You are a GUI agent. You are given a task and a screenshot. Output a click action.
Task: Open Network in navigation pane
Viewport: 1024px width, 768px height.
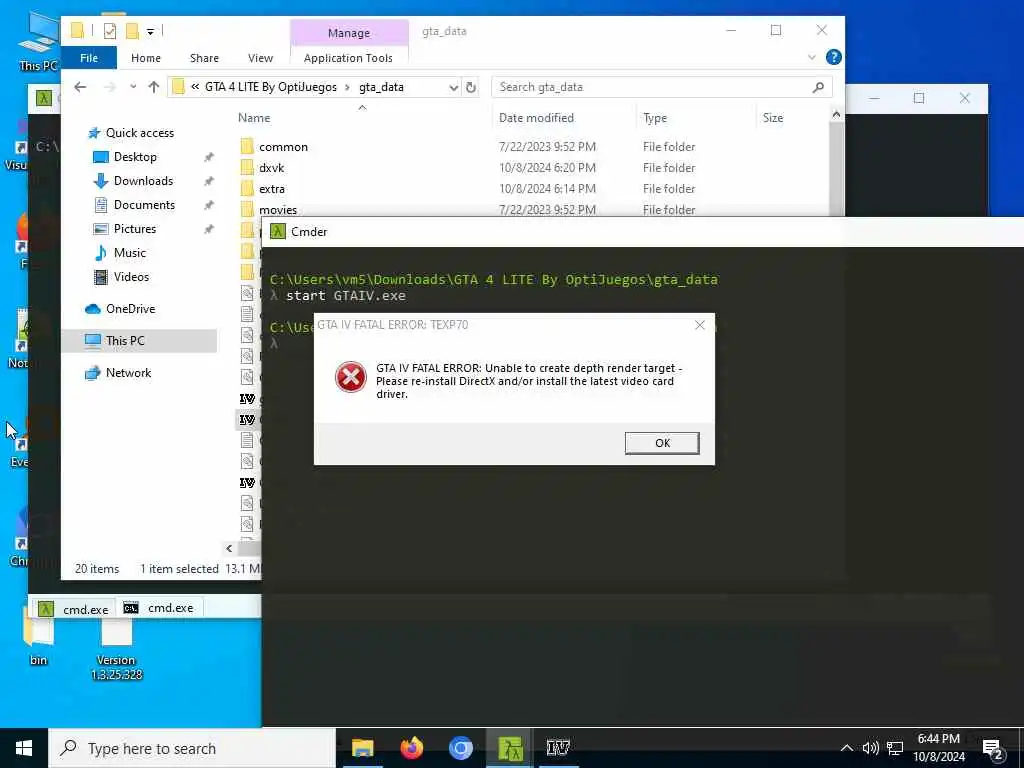click(128, 373)
